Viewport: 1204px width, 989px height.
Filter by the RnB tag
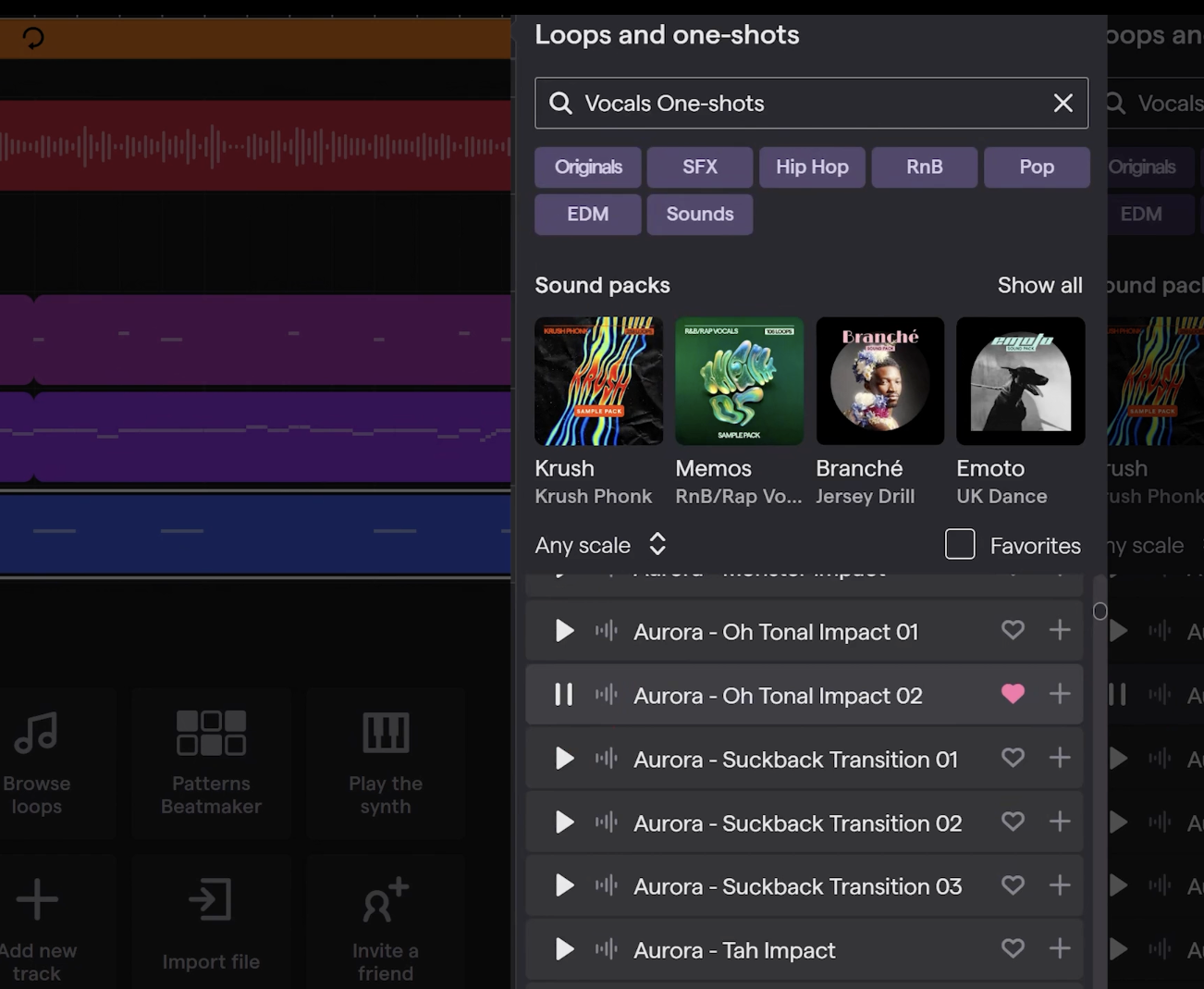tap(925, 167)
